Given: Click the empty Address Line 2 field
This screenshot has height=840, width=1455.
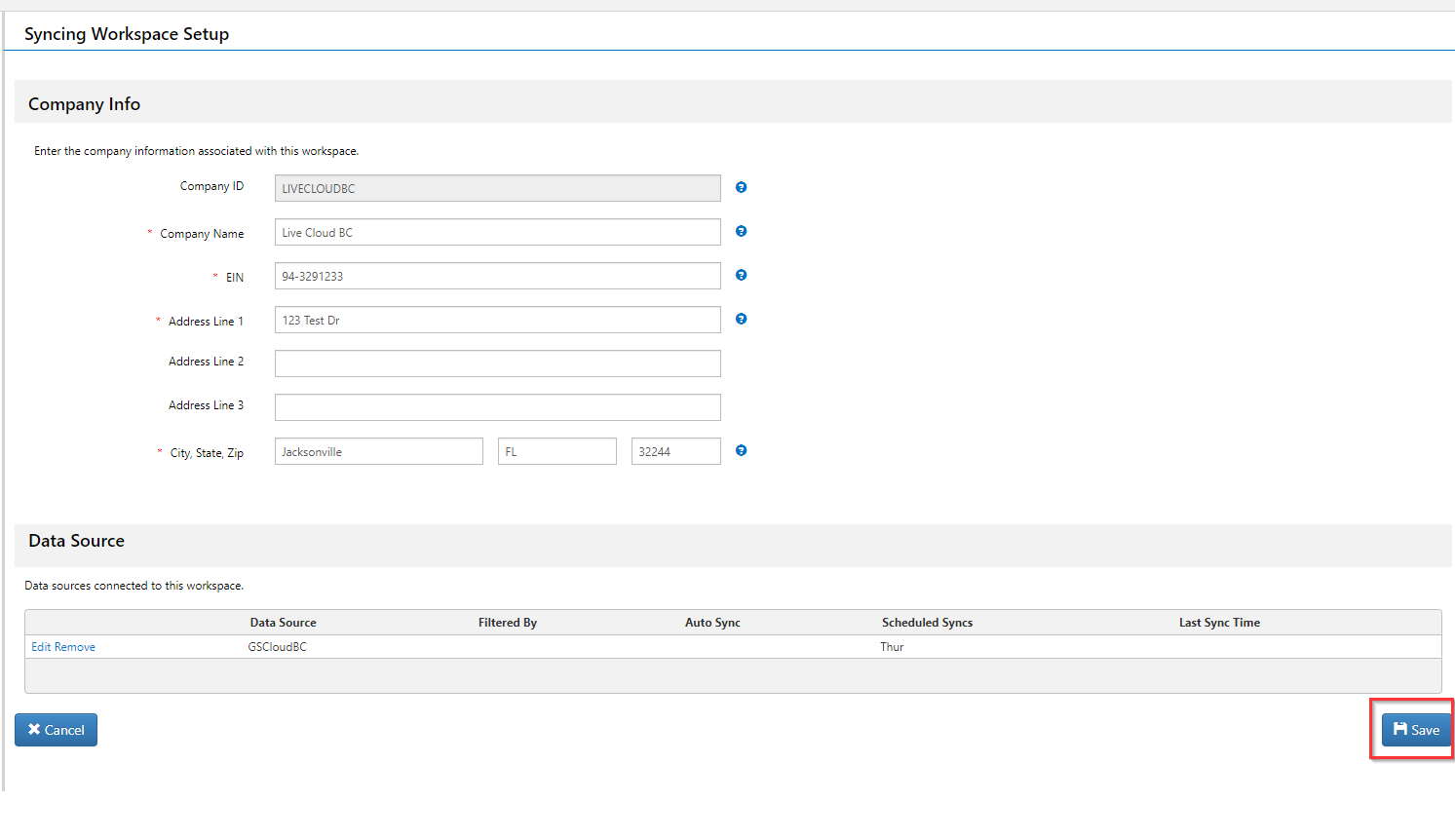Looking at the screenshot, I should (x=498, y=363).
